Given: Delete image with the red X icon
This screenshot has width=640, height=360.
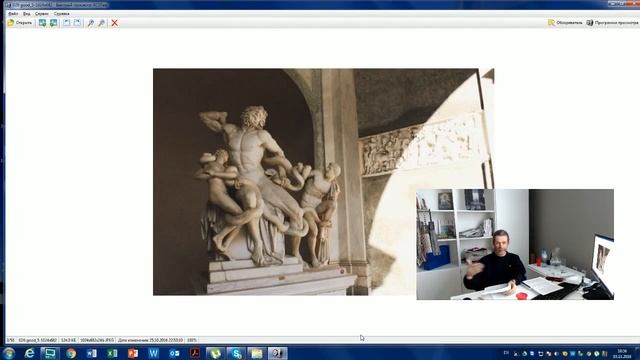Looking at the screenshot, I should point(115,23).
